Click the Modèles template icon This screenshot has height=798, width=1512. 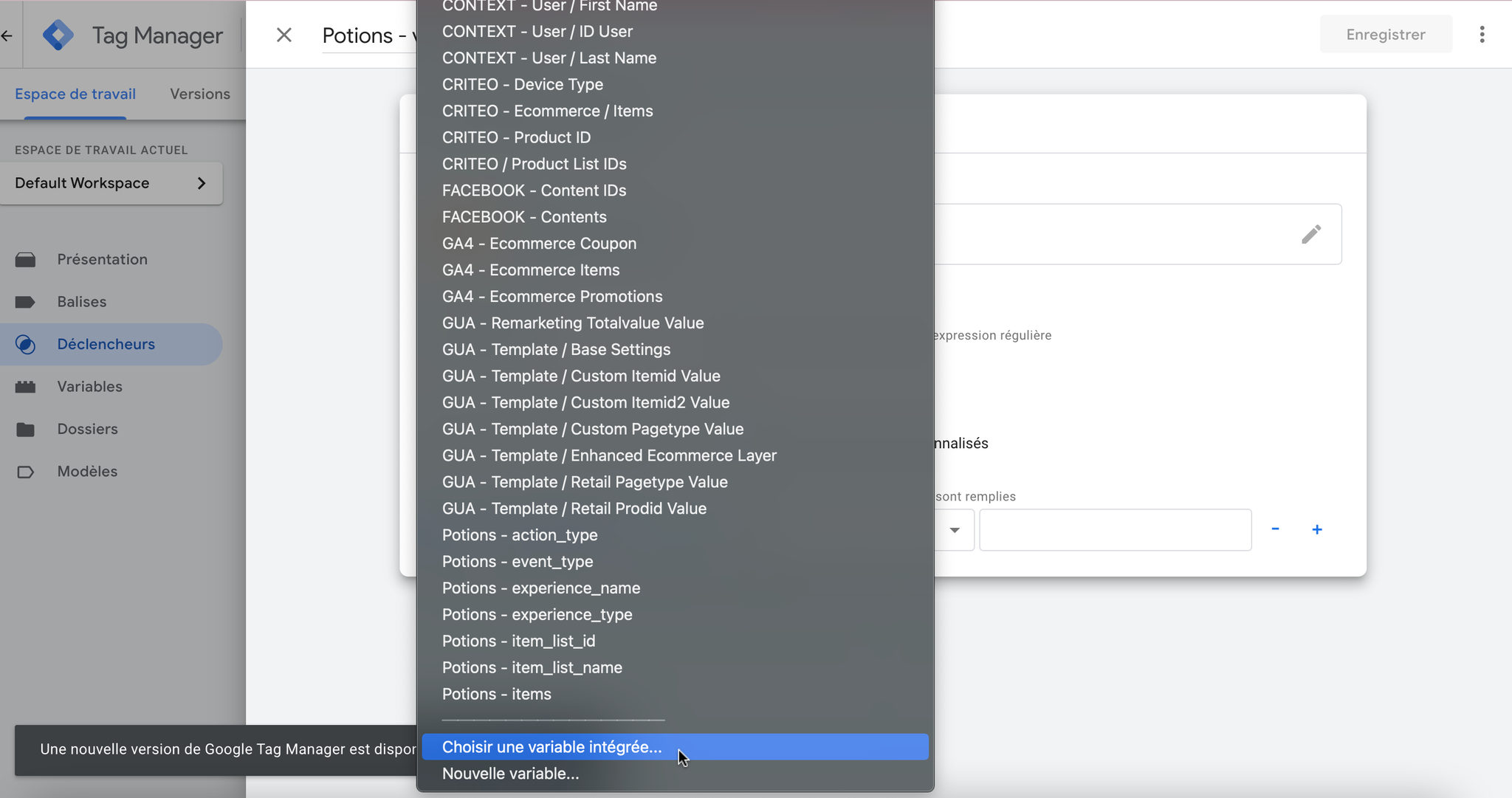(x=25, y=472)
